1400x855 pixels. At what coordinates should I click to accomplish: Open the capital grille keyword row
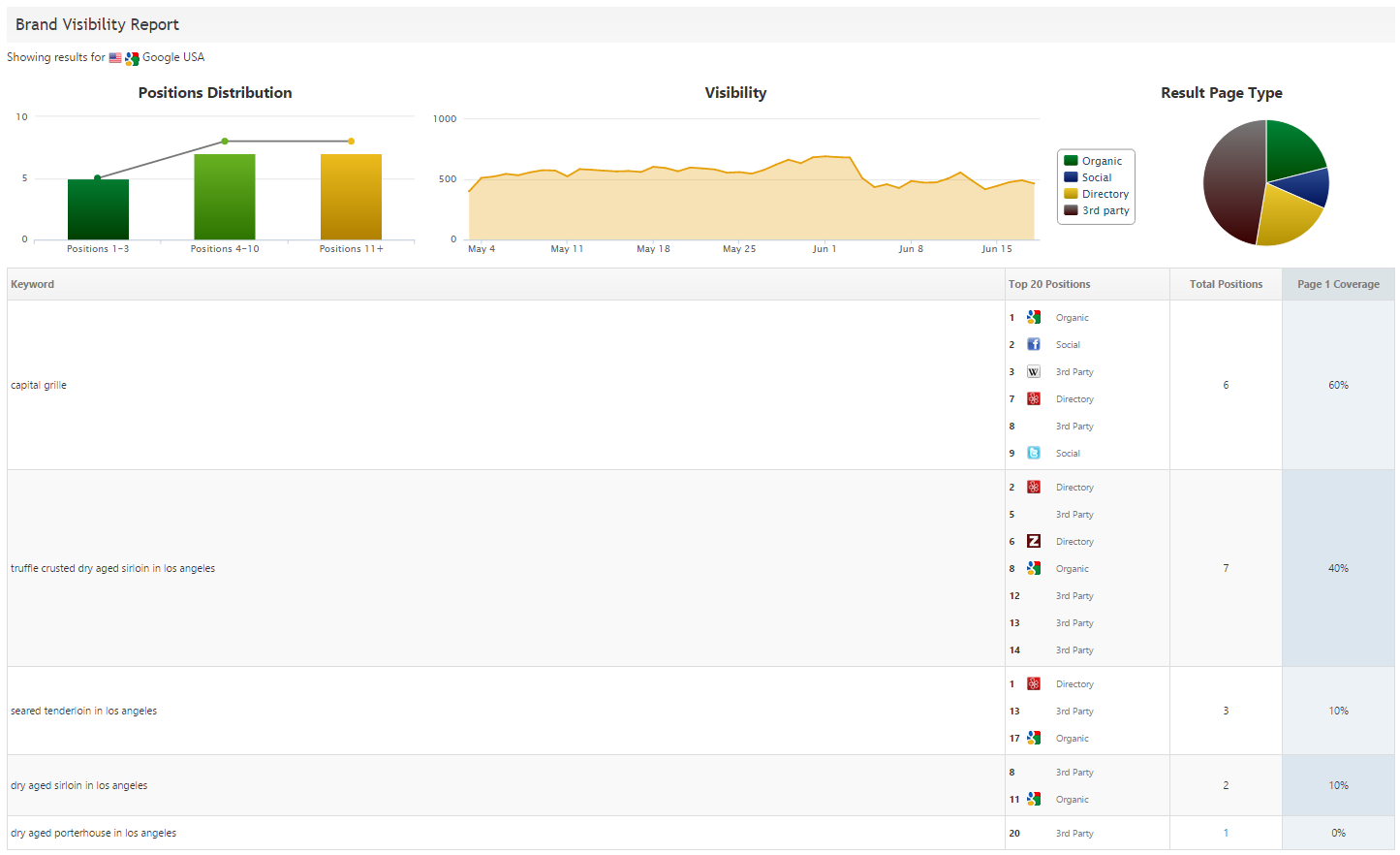coord(39,385)
